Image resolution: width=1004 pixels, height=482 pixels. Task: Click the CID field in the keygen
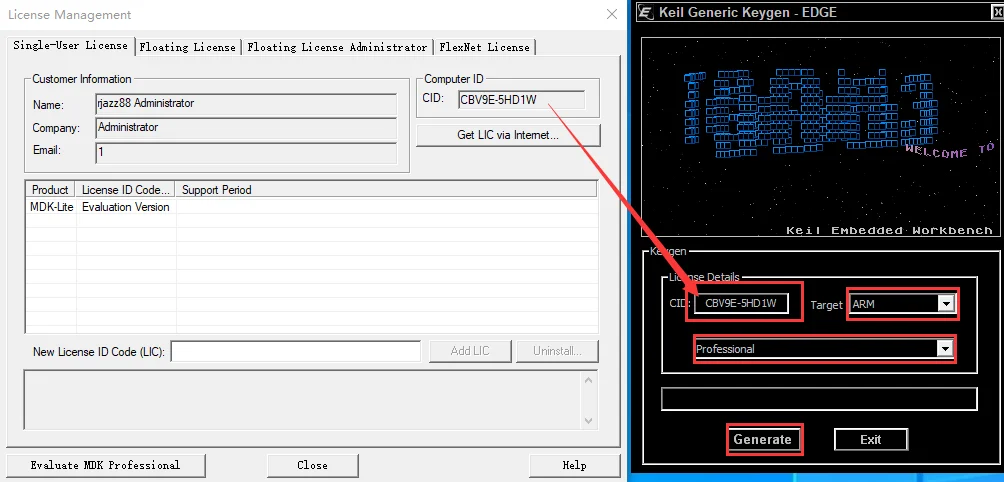[x=741, y=303]
